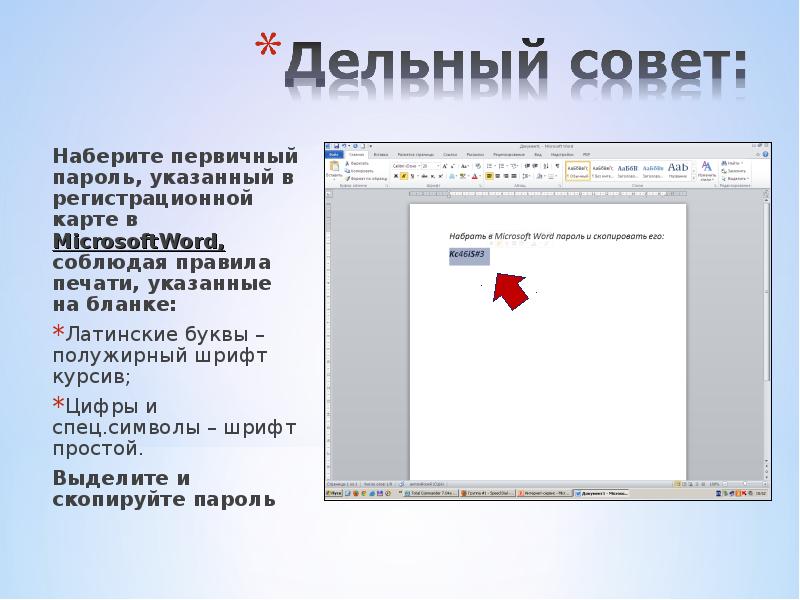
Task: Click the Align Right icon
Action: pos(506,176)
